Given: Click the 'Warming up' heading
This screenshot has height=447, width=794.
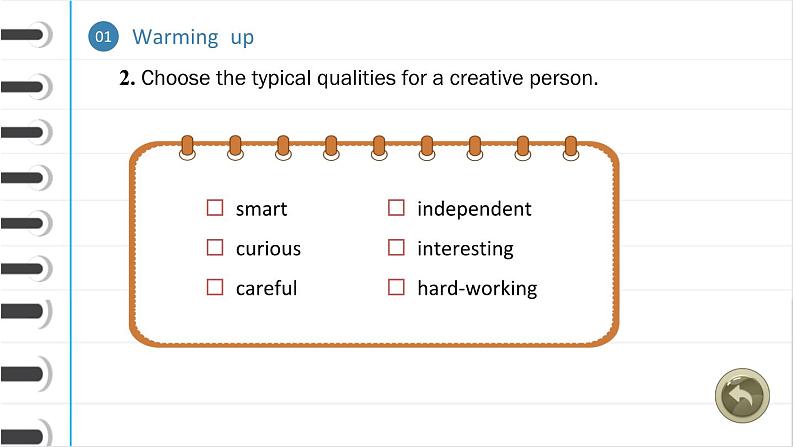Looking at the screenshot, I should pyautogui.click(x=193, y=38).
